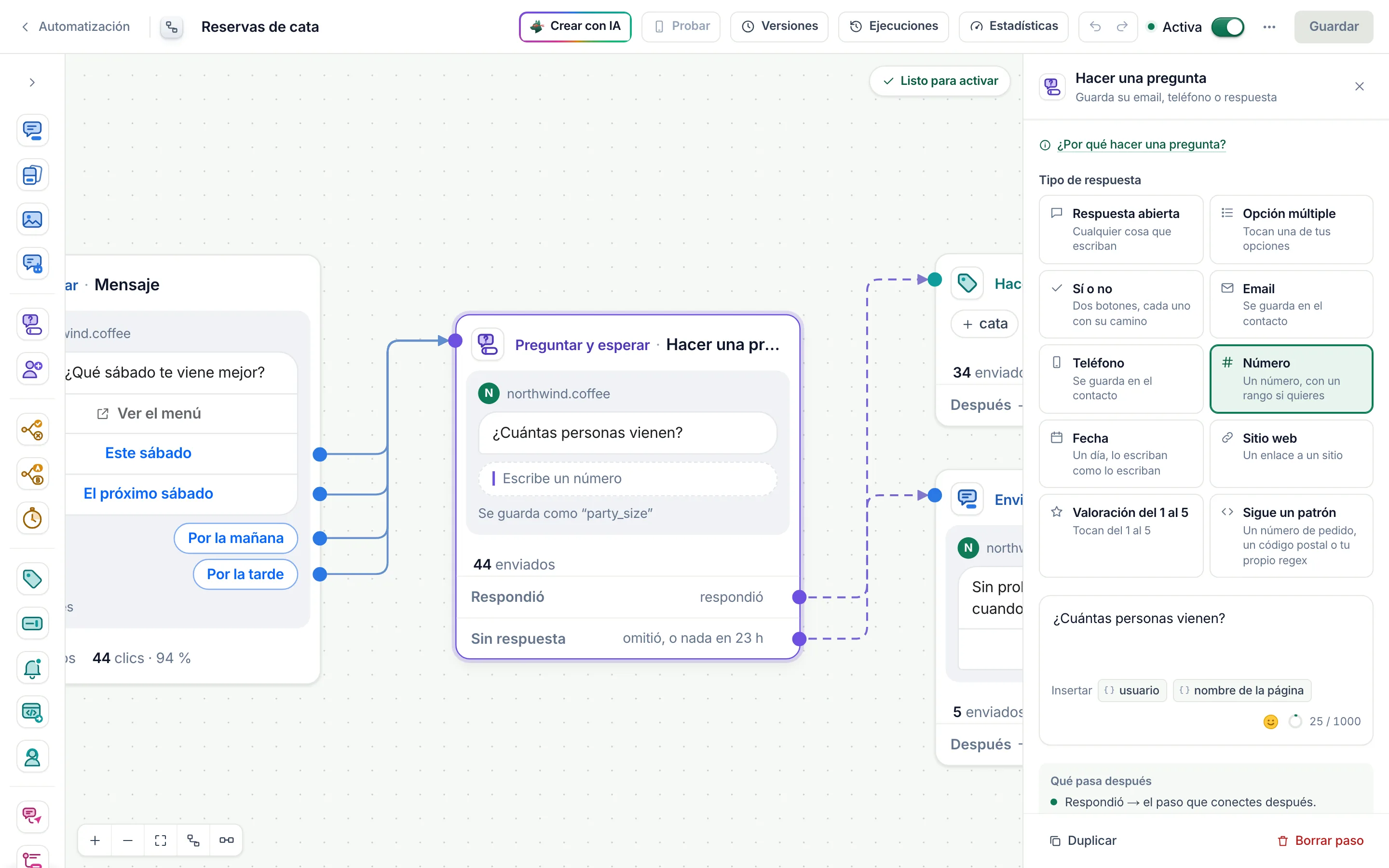The image size is (1389, 868).
Task: Click the person profile sidebar icon
Action: tap(32, 757)
